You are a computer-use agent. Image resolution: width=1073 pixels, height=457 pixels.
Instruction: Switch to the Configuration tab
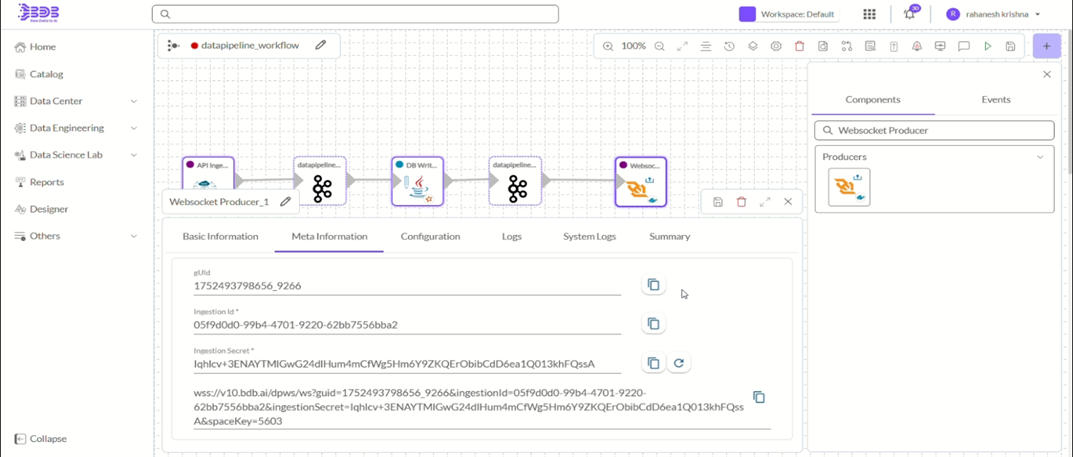click(430, 237)
